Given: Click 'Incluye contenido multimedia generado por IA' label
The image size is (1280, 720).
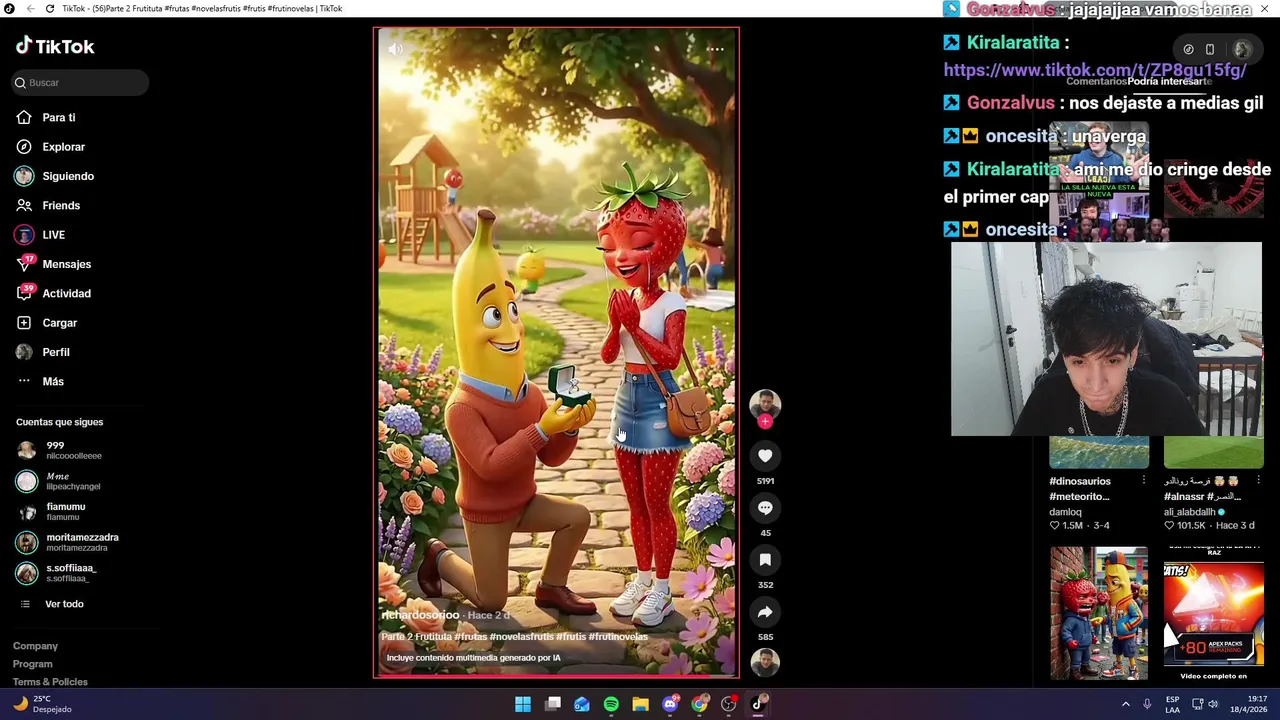Looking at the screenshot, I should (x=473, y=658).
